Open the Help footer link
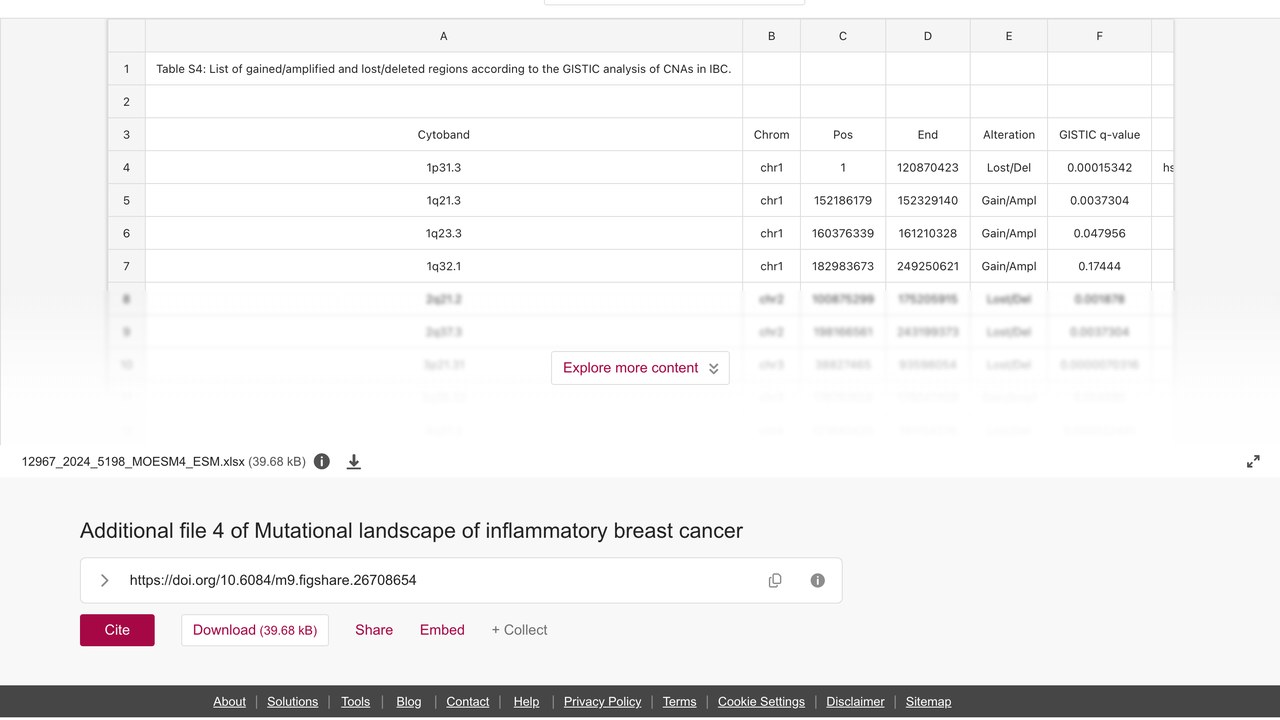Screen dimensions: 1280x720 point(526,702)
